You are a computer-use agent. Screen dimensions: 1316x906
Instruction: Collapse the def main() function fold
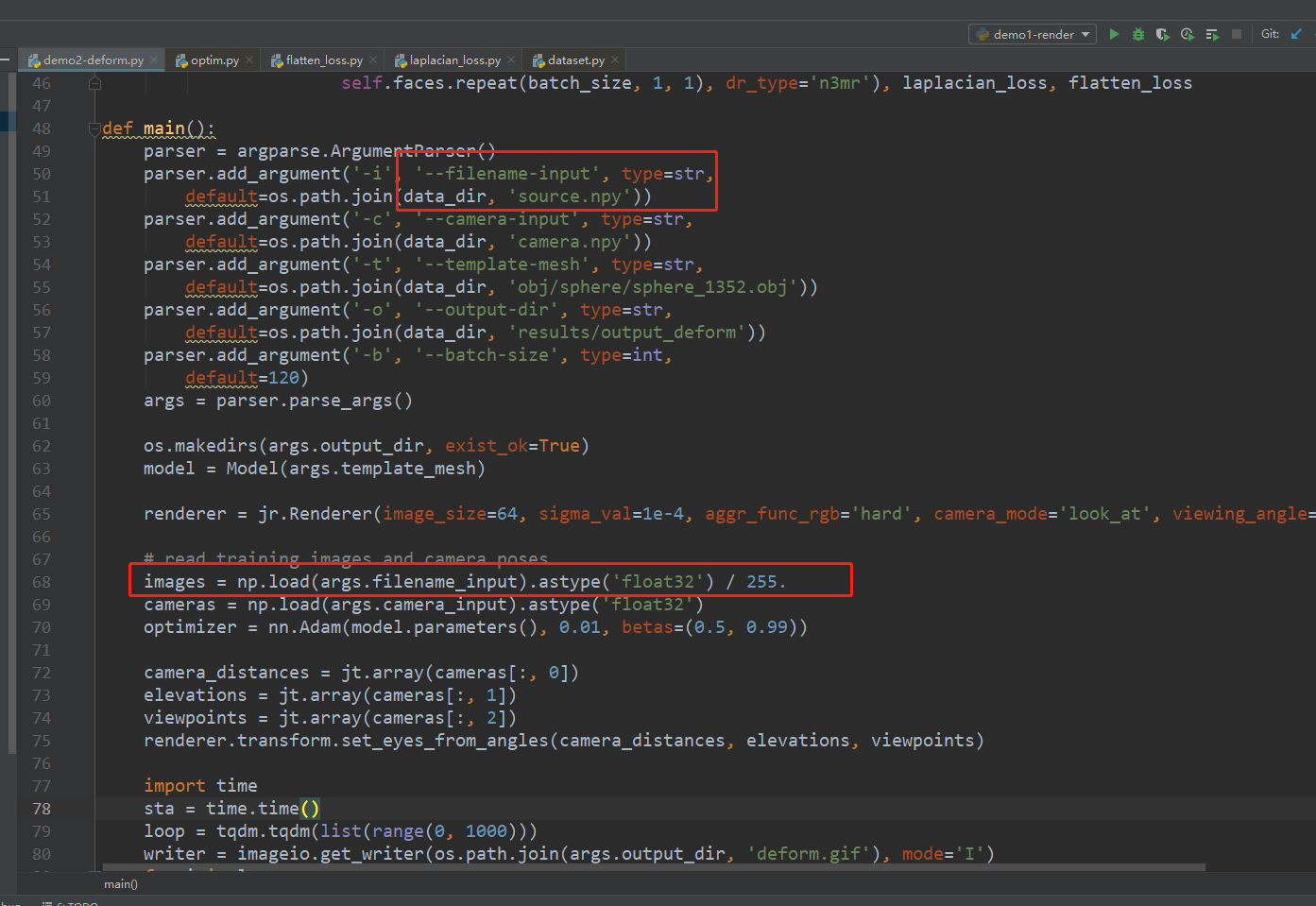94,128
